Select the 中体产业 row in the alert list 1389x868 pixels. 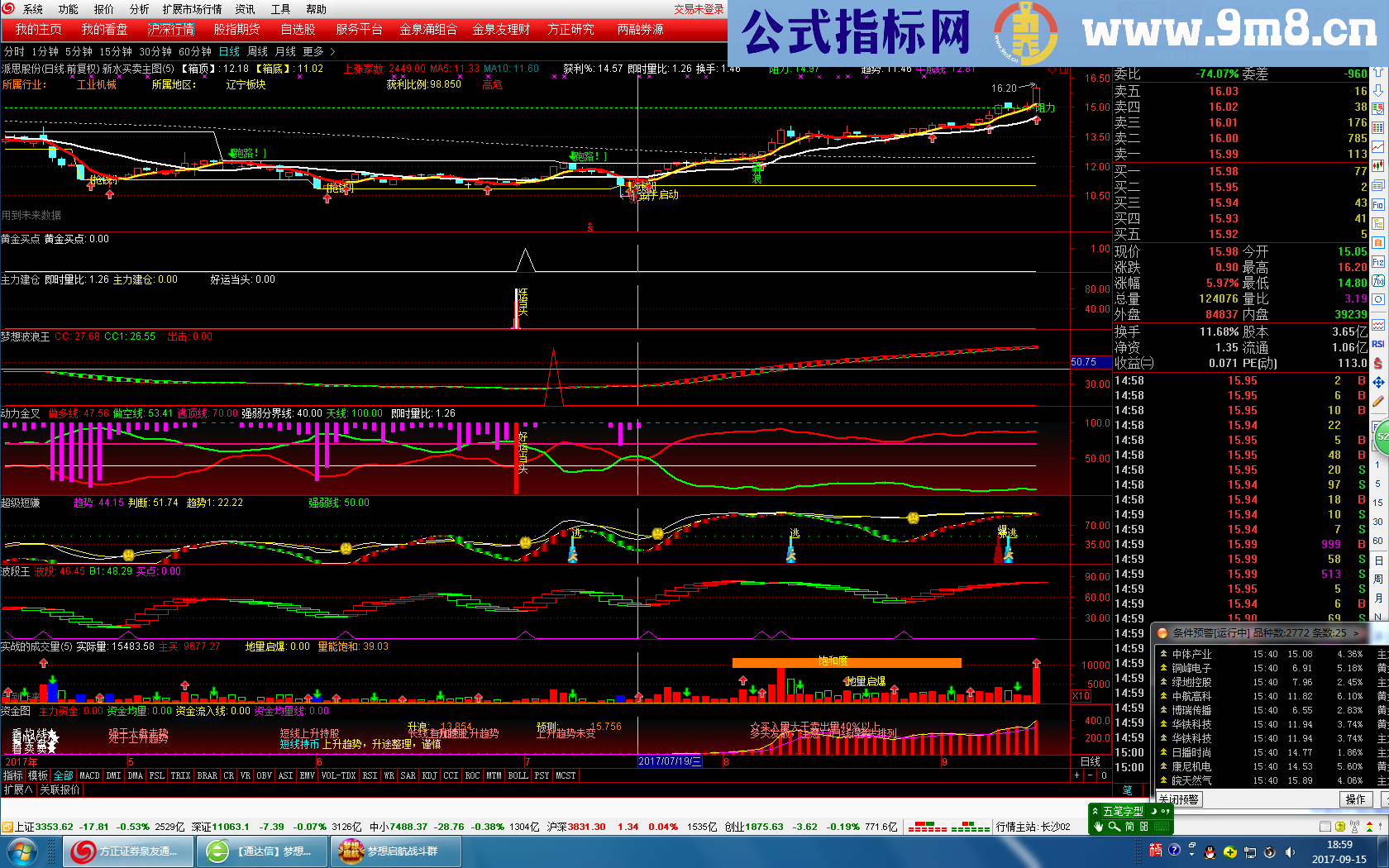[x=1192, y=655]
